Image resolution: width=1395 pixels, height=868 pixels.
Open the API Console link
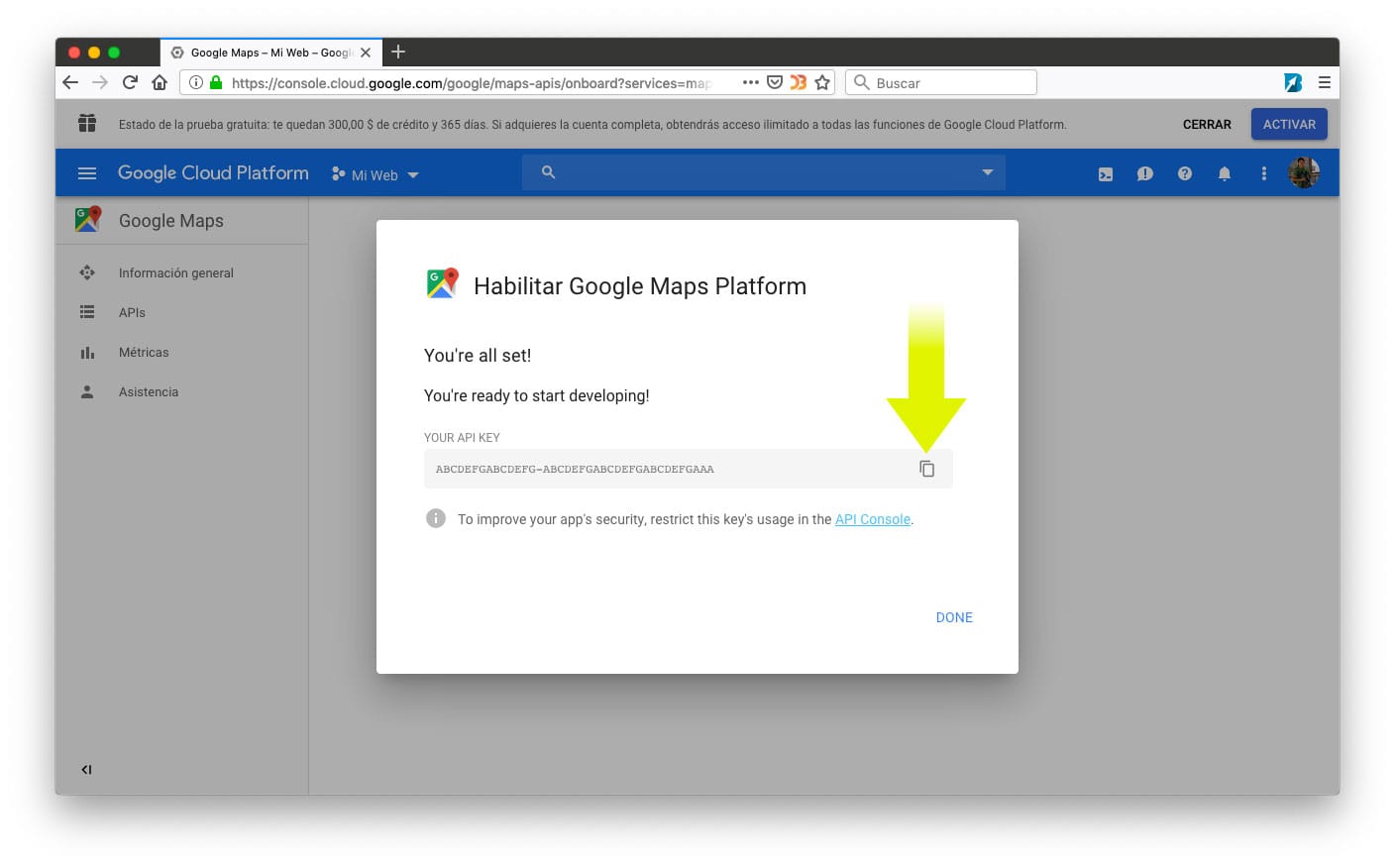[872, 519]
